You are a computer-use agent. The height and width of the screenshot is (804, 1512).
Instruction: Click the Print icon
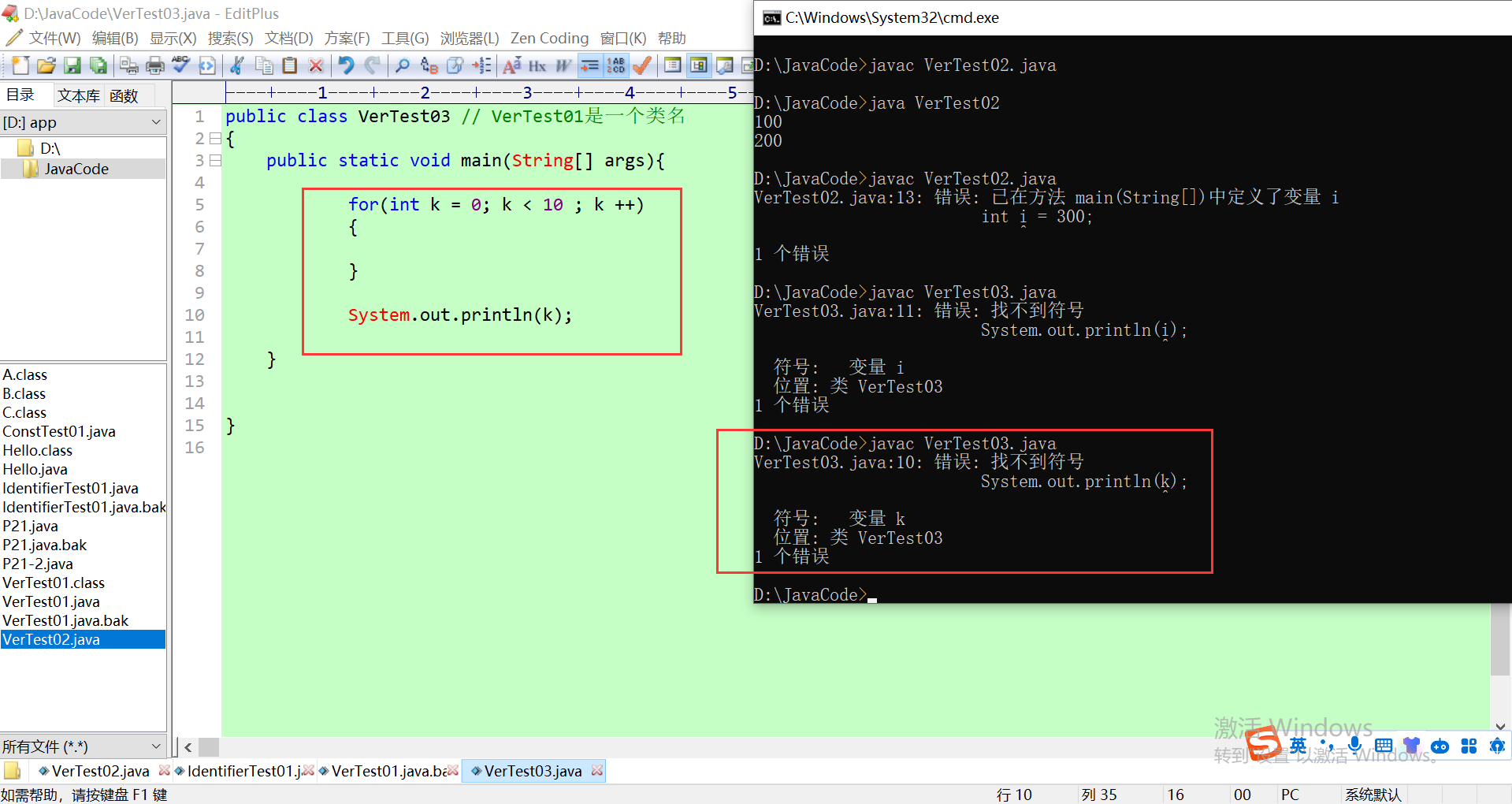tap(155, 65)
